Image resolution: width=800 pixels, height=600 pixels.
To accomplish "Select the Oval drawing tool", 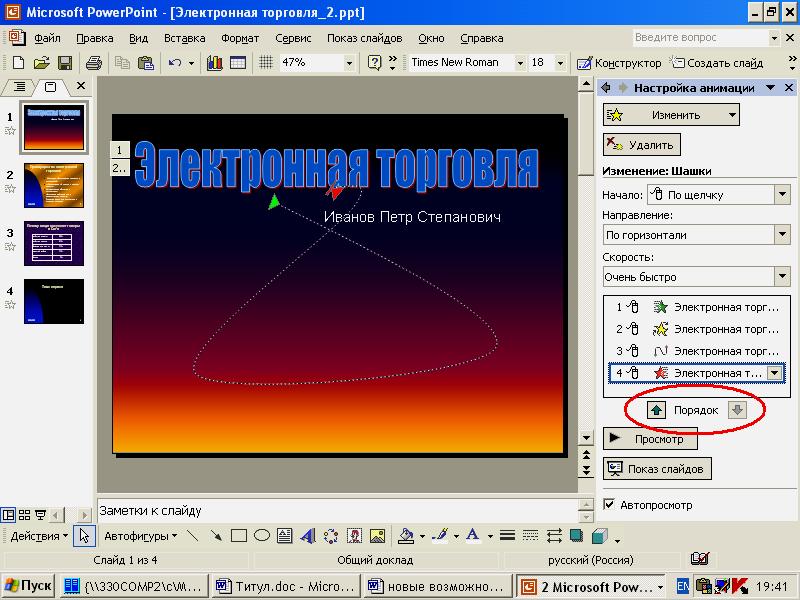I will click(262, 536).
